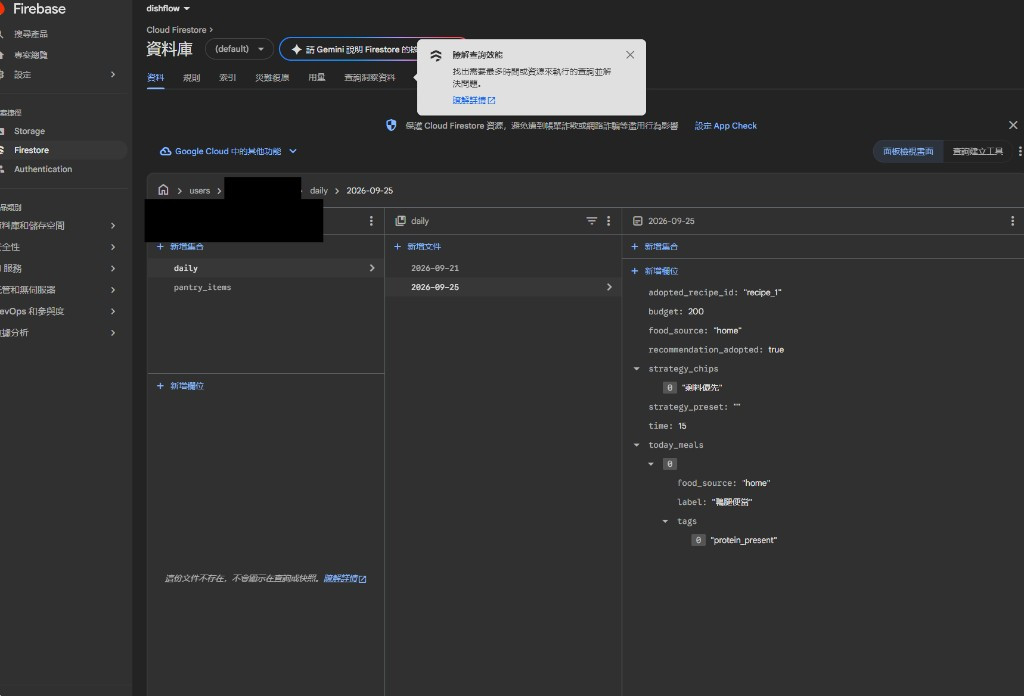Collapse the today_meals array

637,445
